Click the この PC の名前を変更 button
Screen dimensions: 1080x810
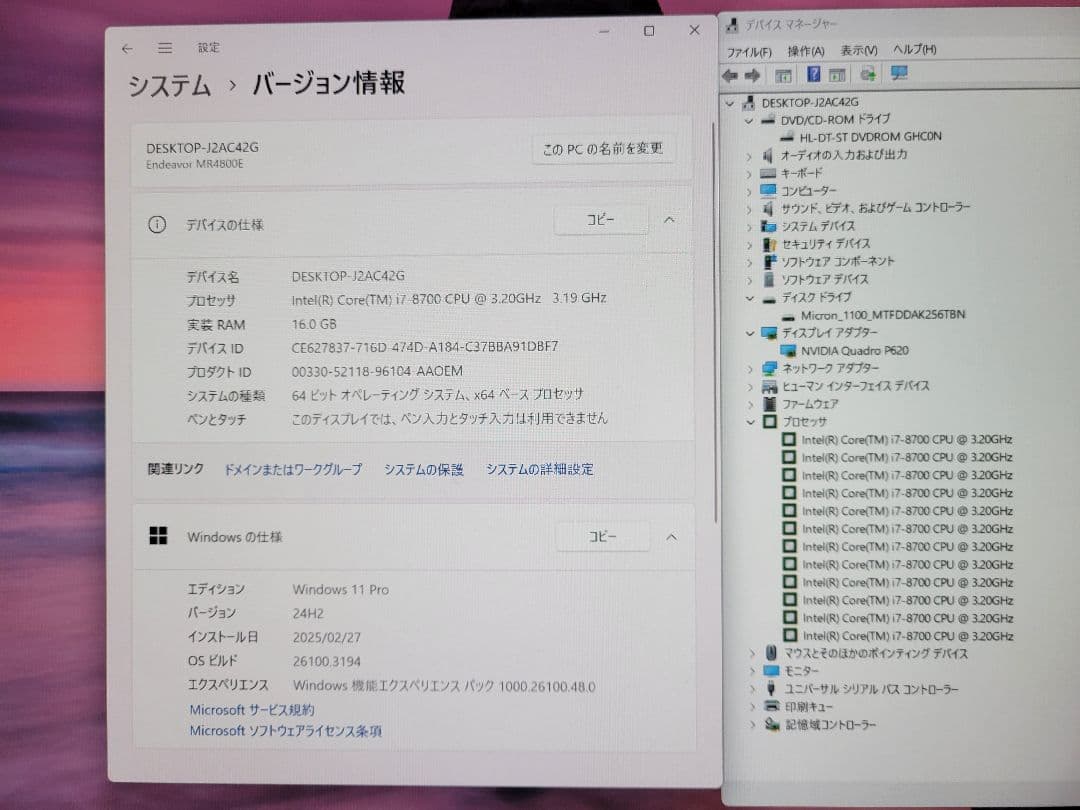pos(603,147)
